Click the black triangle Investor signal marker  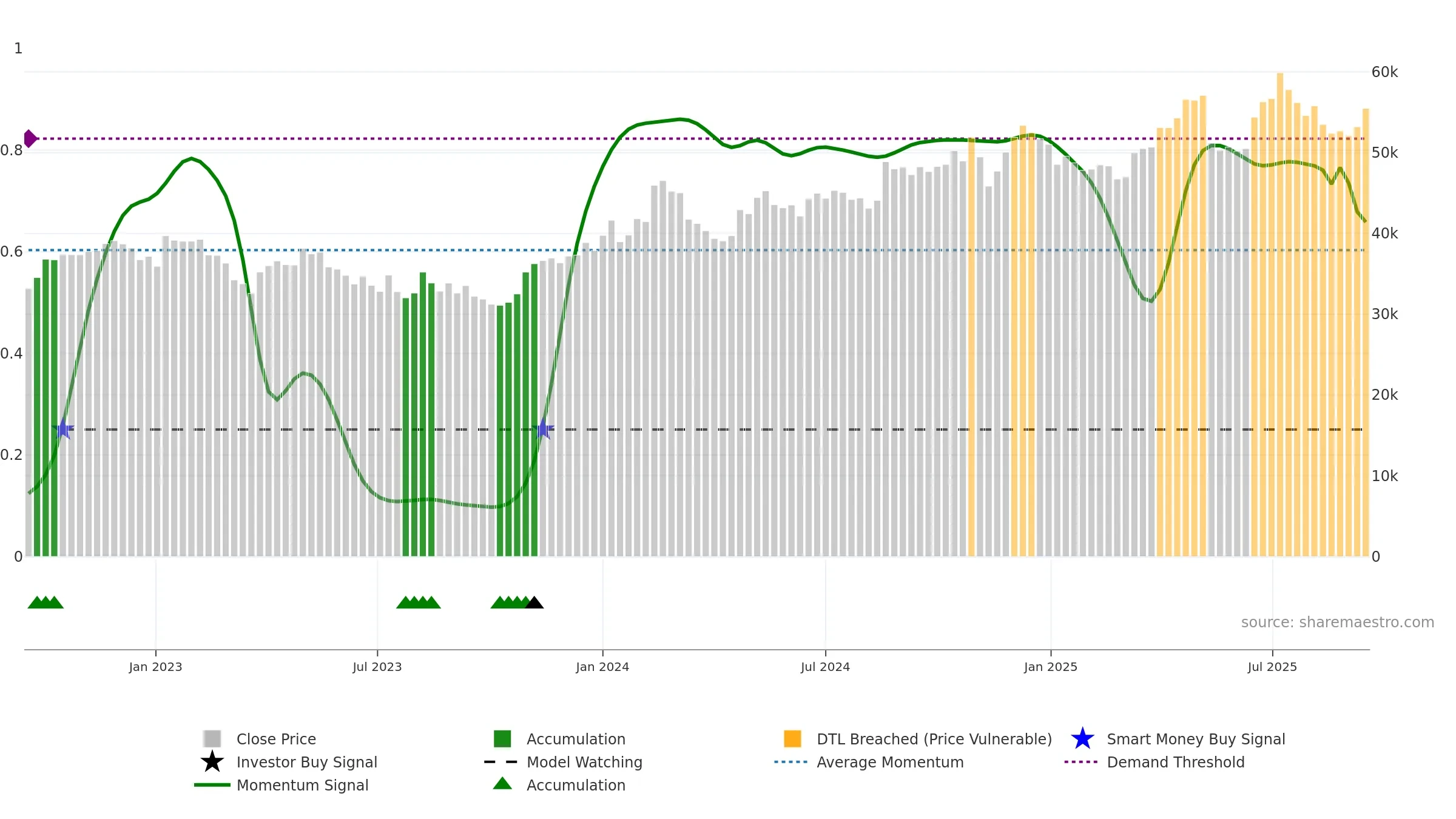point(534,603)
